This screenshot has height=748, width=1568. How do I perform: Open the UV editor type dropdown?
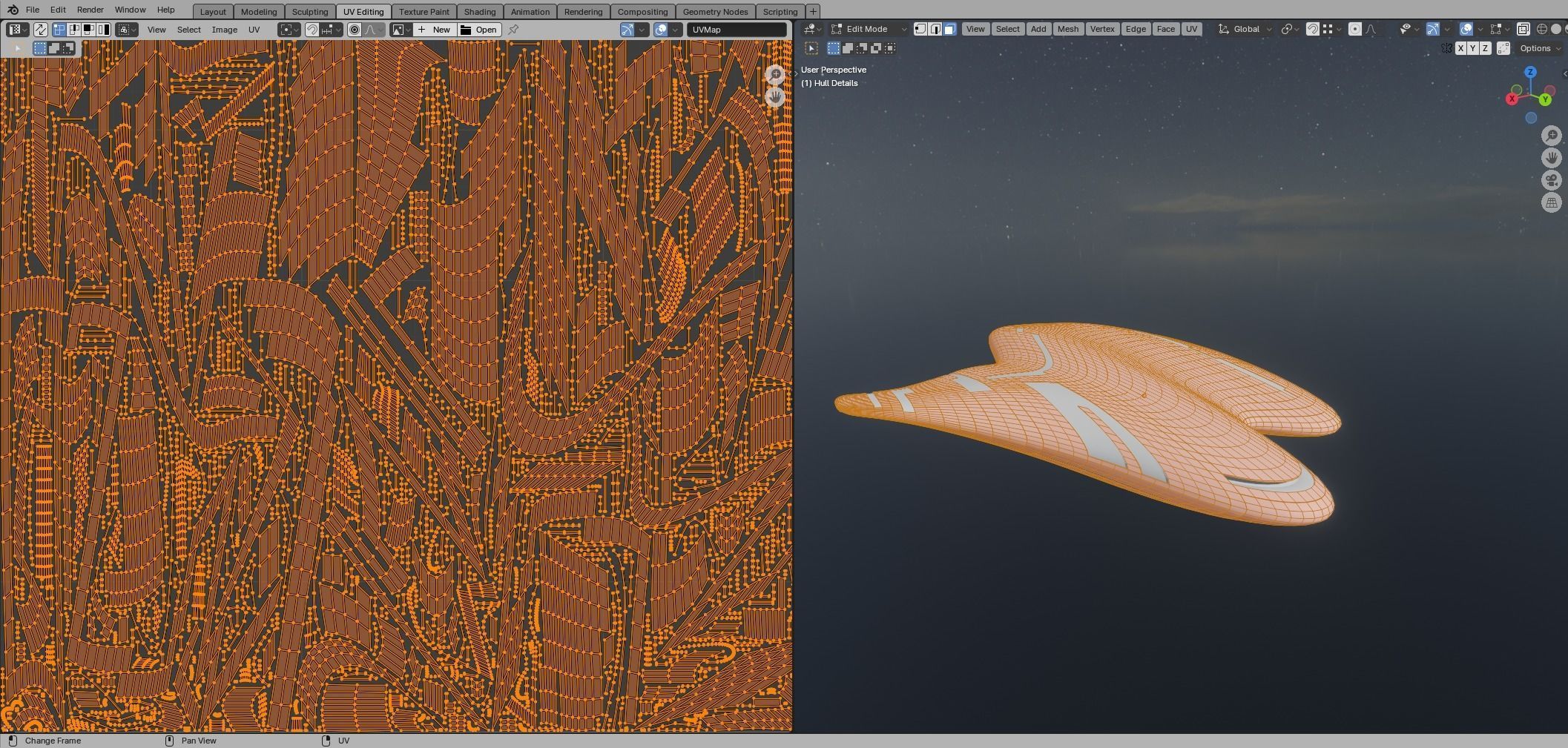(x=18, y=30)
